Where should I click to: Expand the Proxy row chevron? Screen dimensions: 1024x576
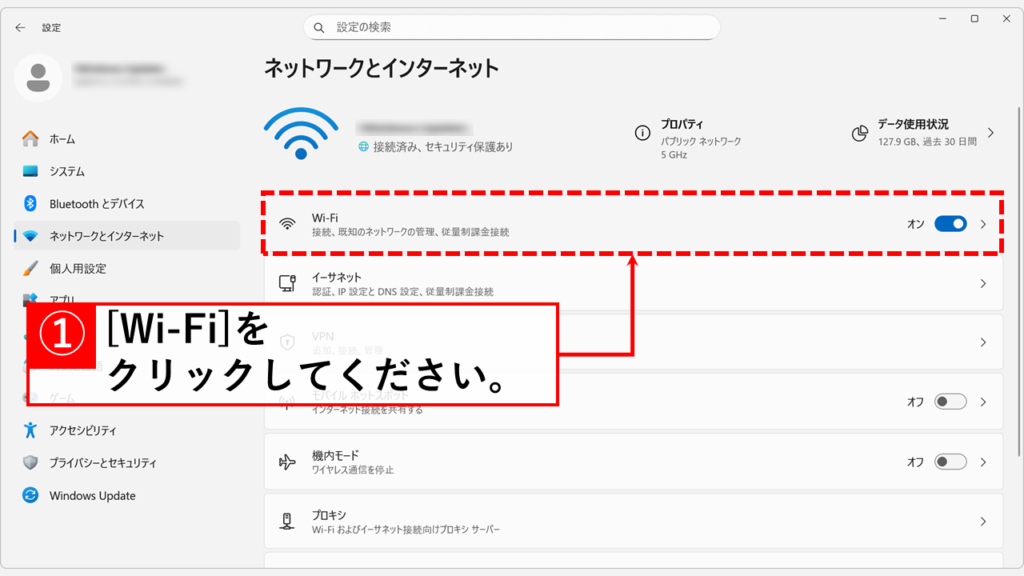tap(983, 522)
